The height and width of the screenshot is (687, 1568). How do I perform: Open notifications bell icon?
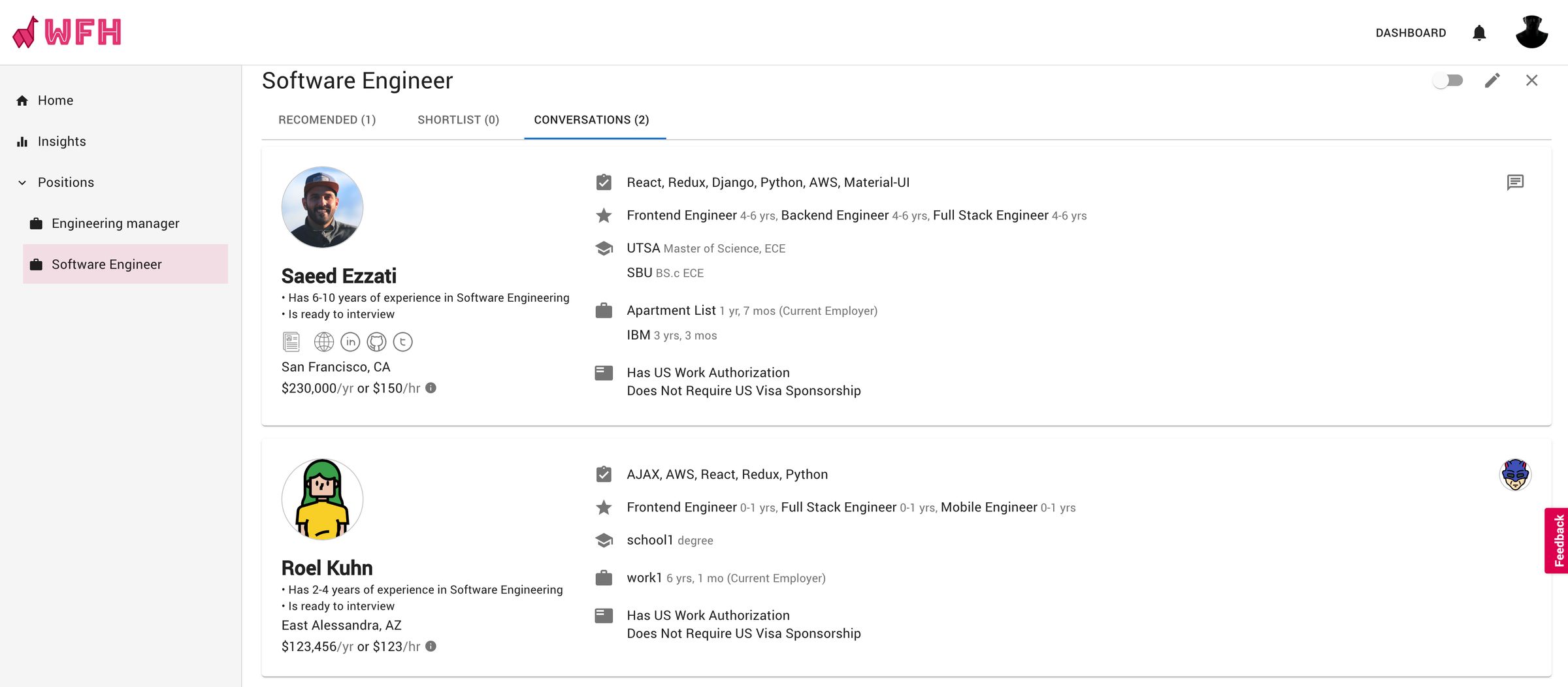pos(1479,32)
